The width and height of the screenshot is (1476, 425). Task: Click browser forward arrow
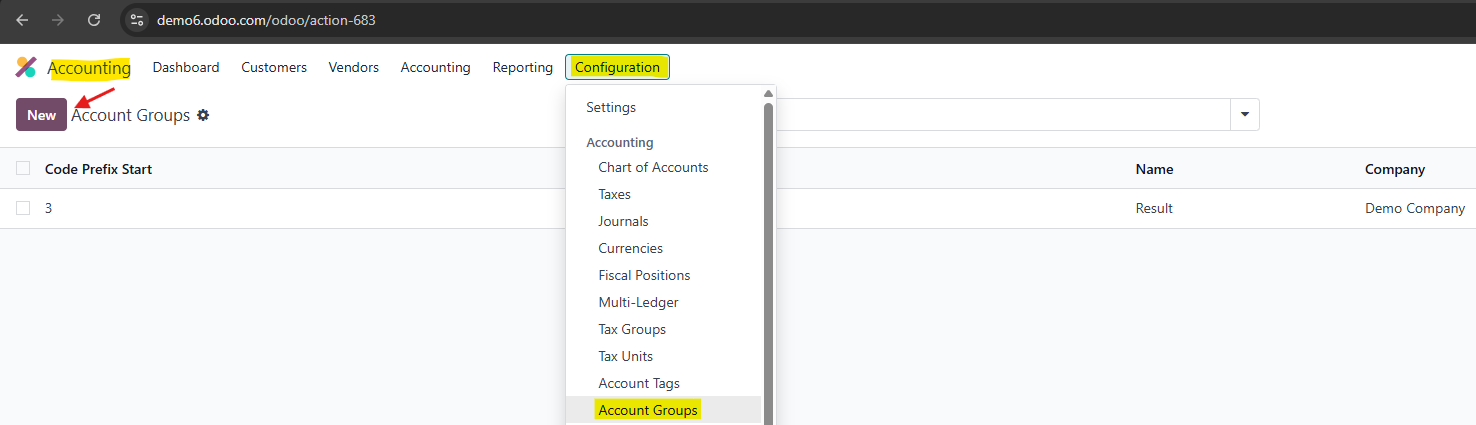(x=58, y=20)
